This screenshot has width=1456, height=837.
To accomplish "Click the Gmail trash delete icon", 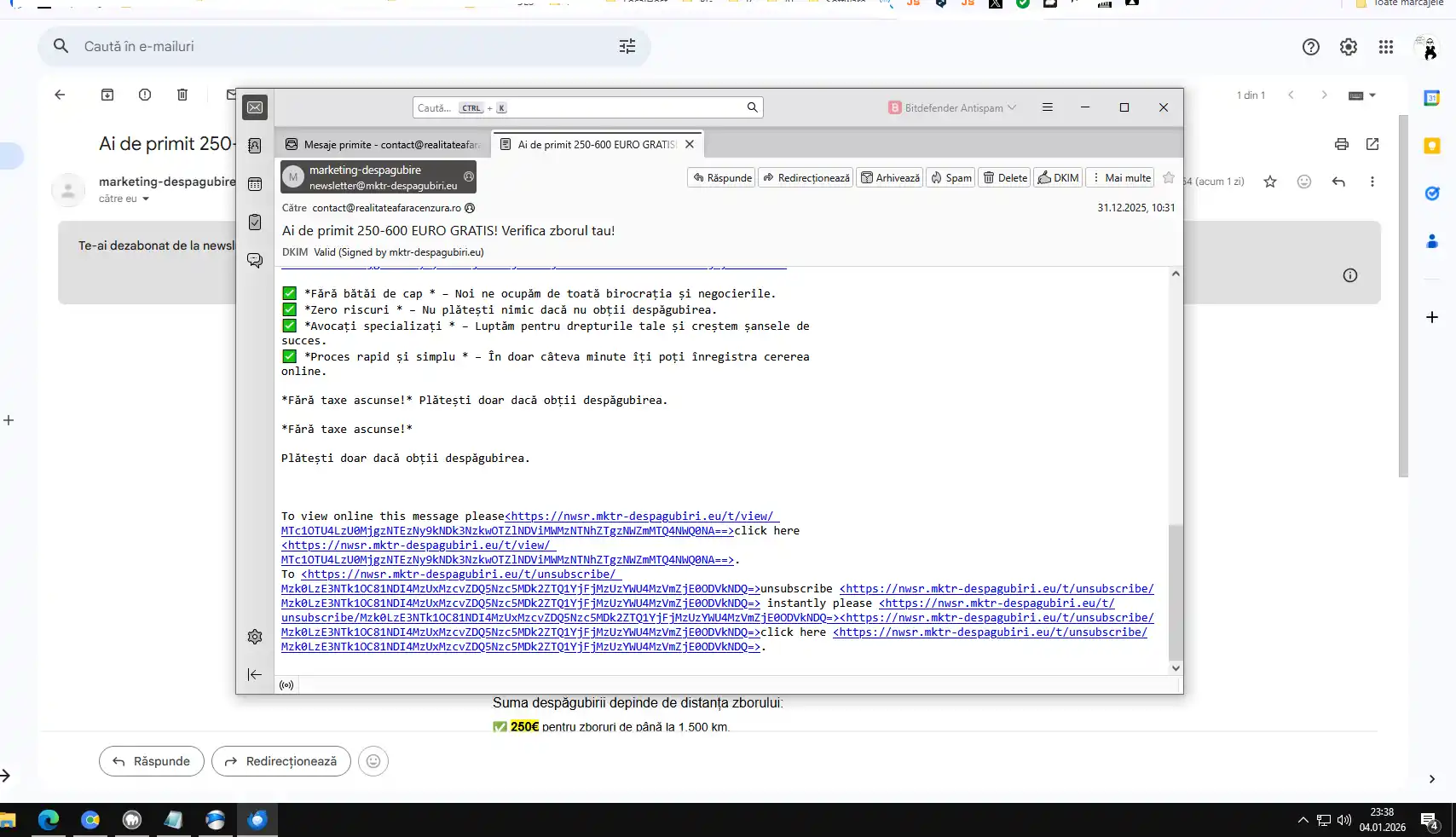I will click(x=182, y=95).
